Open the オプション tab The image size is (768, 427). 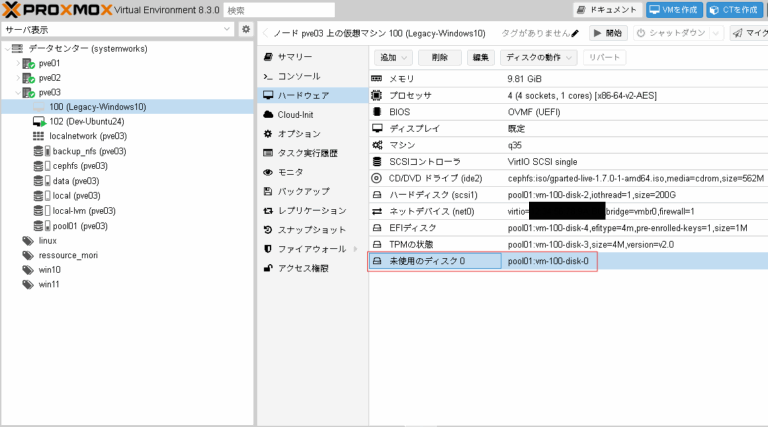312,134
